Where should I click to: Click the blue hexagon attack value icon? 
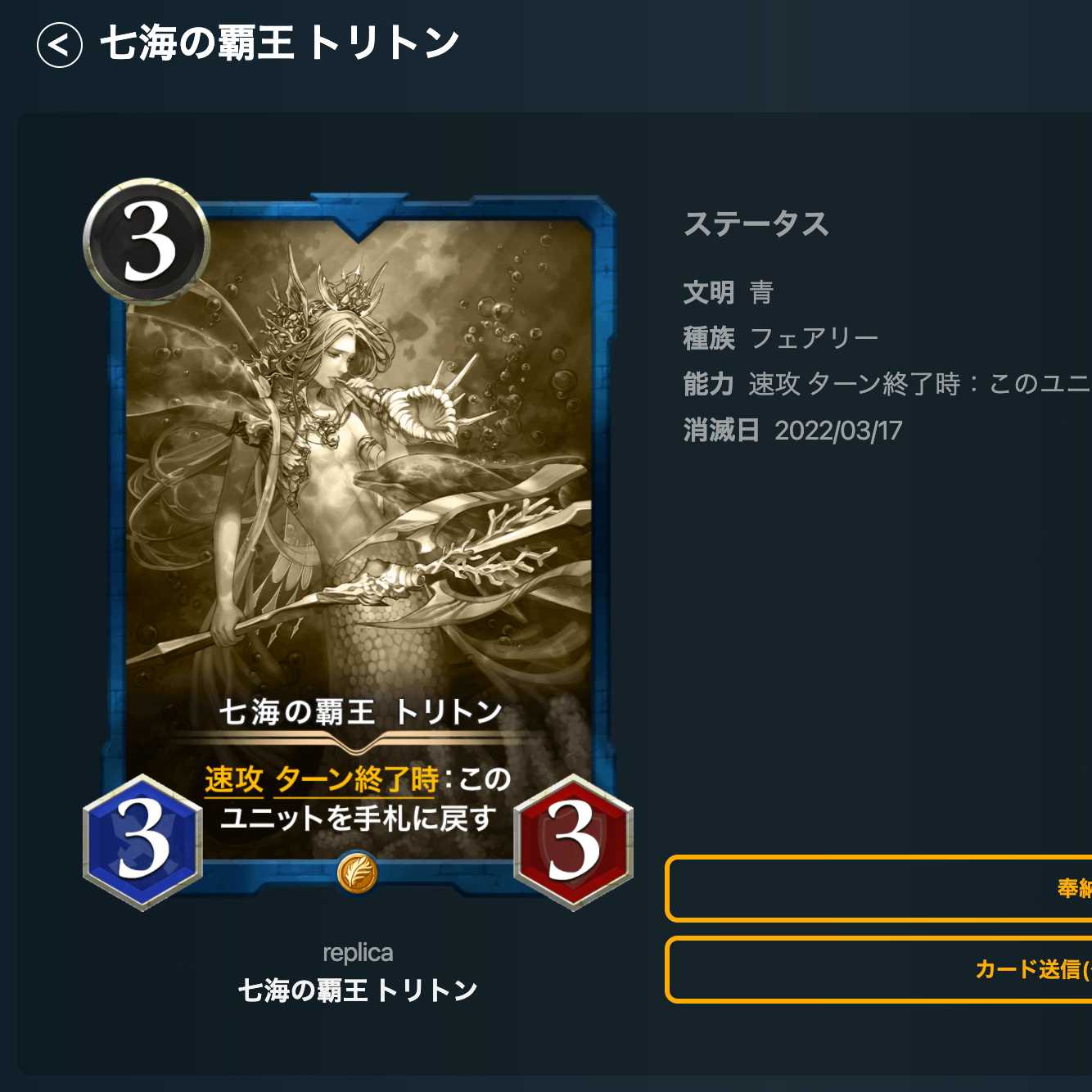[143, 842]
